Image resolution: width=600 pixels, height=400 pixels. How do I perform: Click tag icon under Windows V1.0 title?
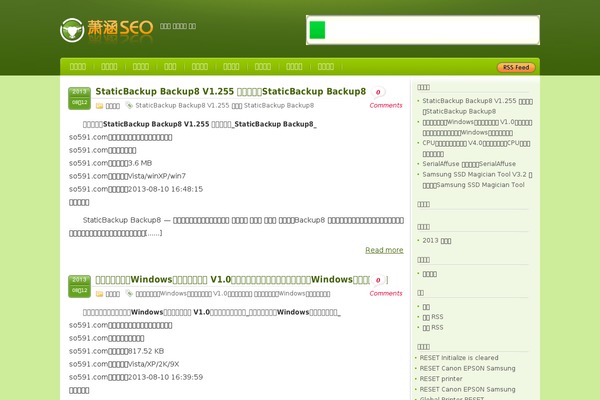[129, 294]
